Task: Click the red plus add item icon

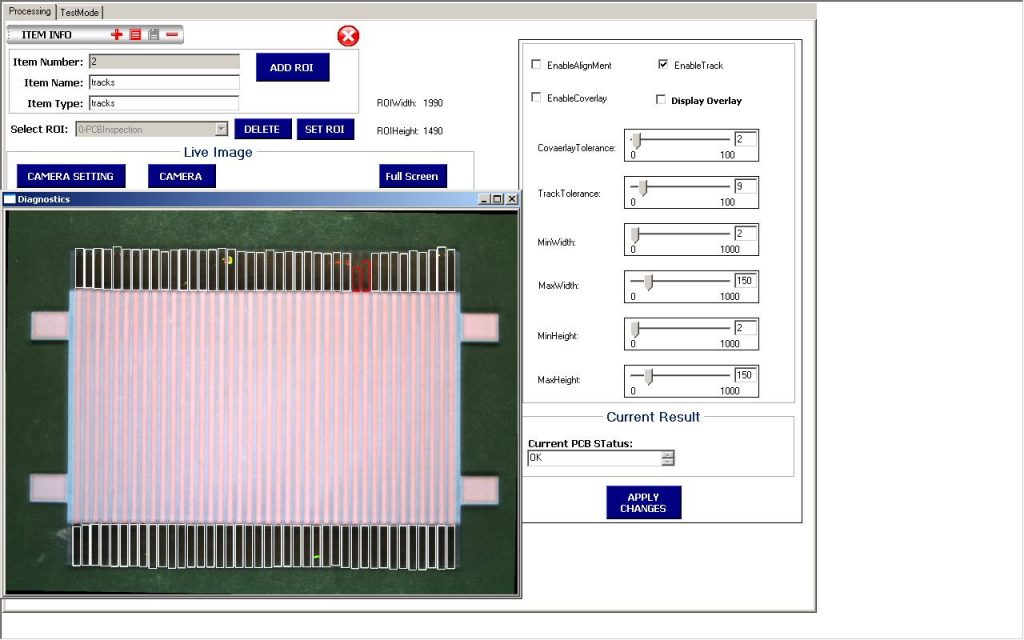Action: (x=117, y=35)
